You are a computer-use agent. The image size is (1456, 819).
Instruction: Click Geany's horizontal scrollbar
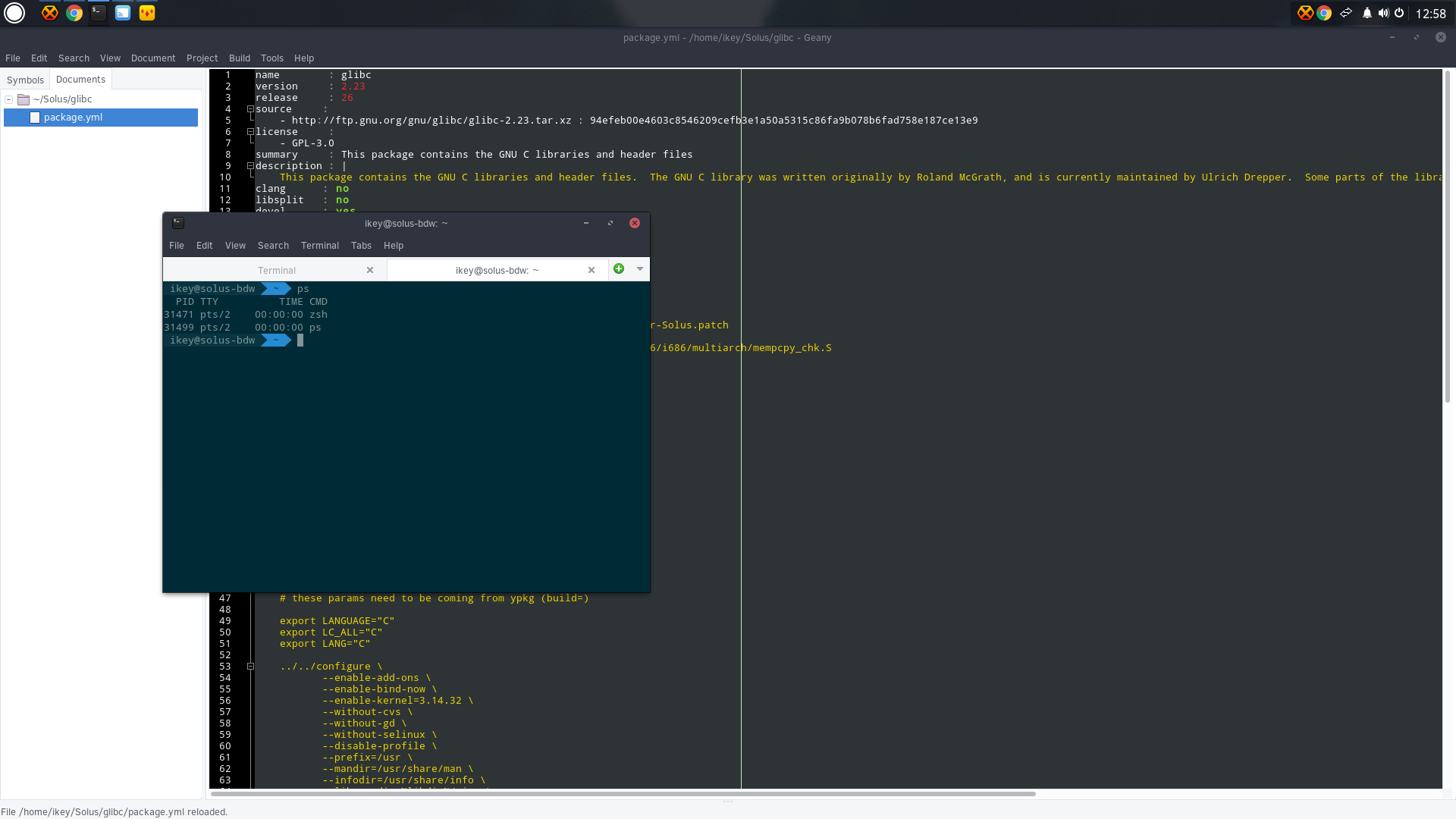tap(623, 794)
